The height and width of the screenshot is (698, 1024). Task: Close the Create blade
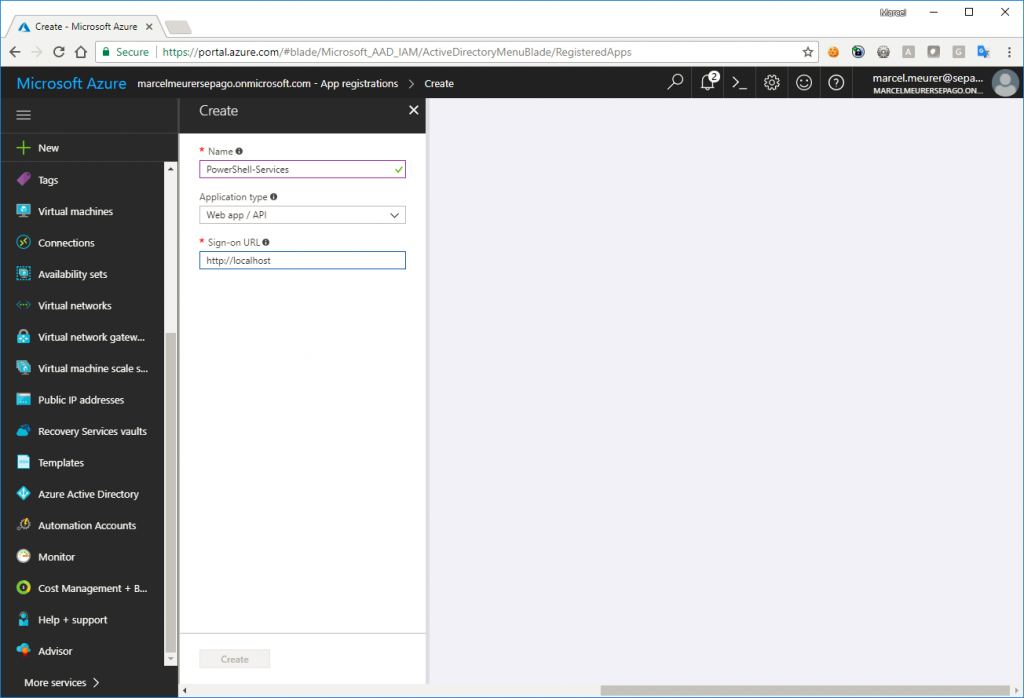click(413, 110)
